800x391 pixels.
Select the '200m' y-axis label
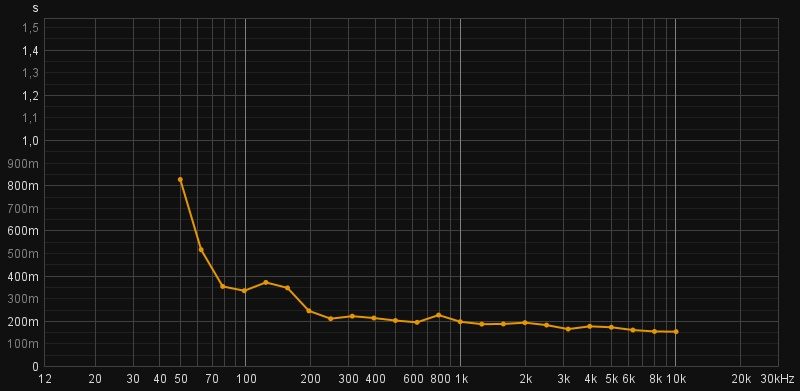tap(23, 322)
